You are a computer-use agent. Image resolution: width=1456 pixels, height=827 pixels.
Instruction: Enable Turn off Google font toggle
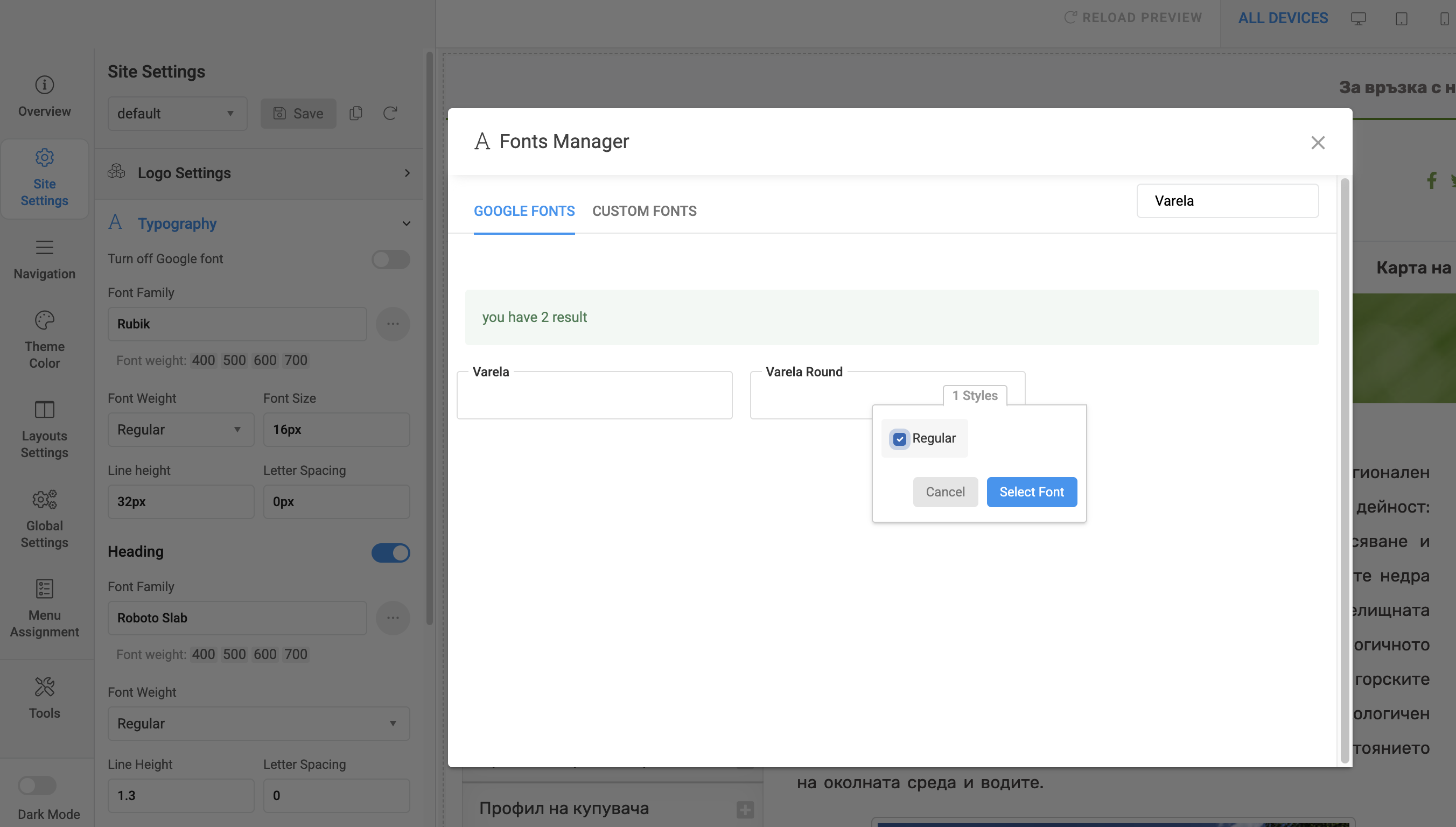[x=391, y=260]
